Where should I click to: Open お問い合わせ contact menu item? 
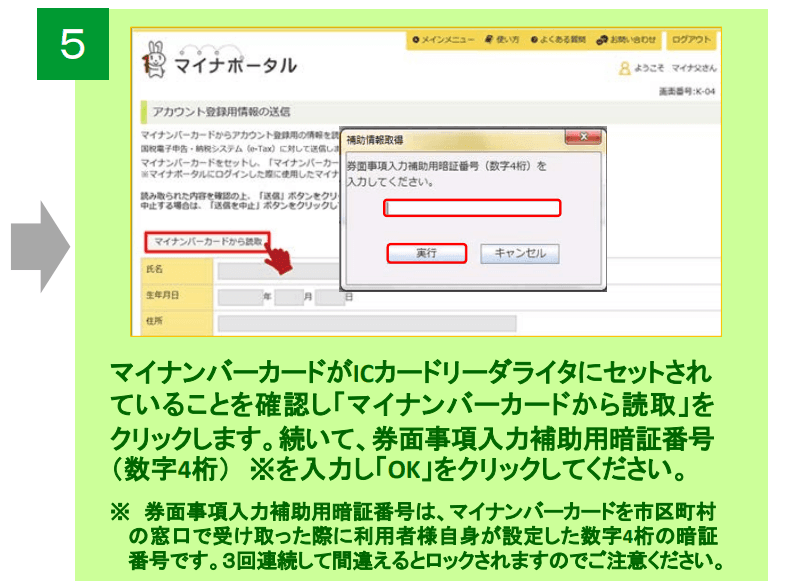(x=626, y=40)
